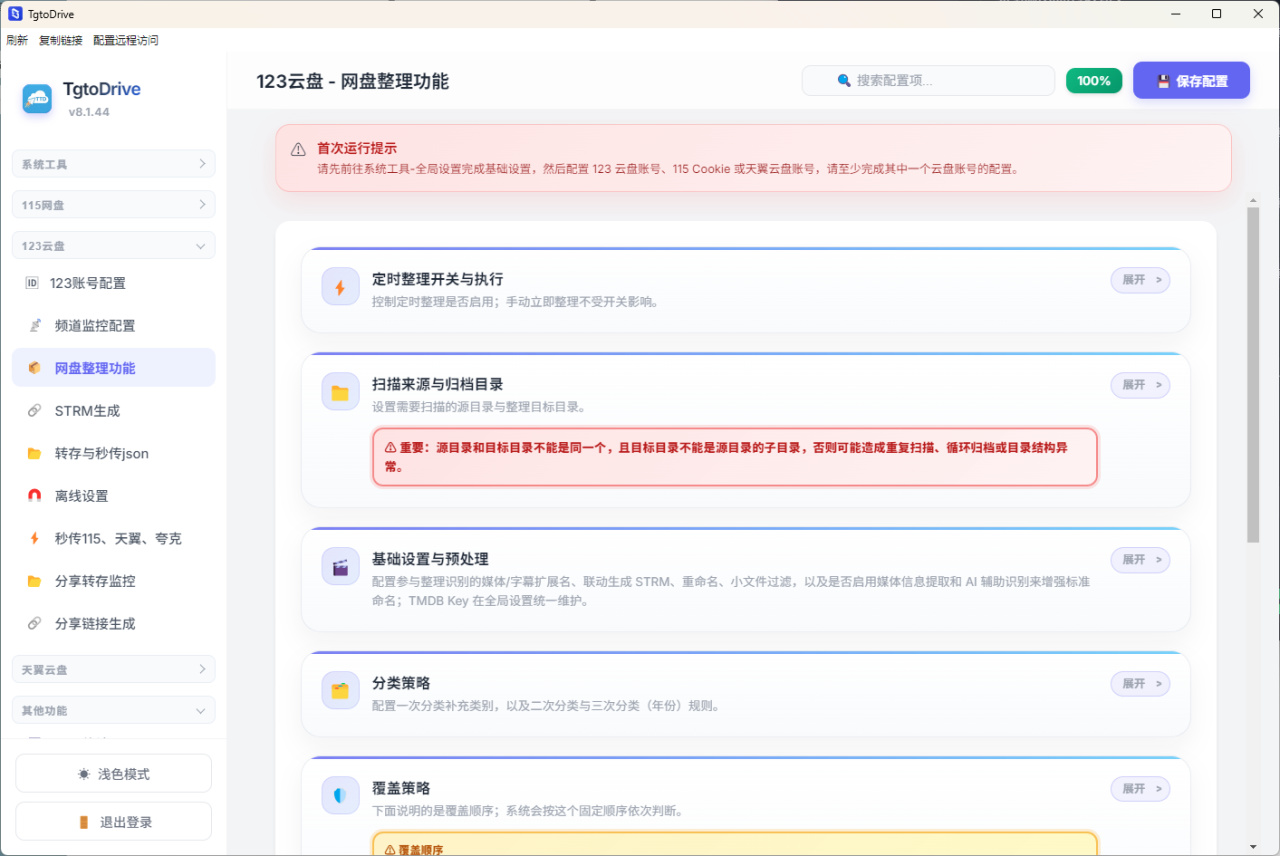The image size is (1280, 856).
Task: Click the shield icon on 覆盖策略 card
Action: coord(340,795)
